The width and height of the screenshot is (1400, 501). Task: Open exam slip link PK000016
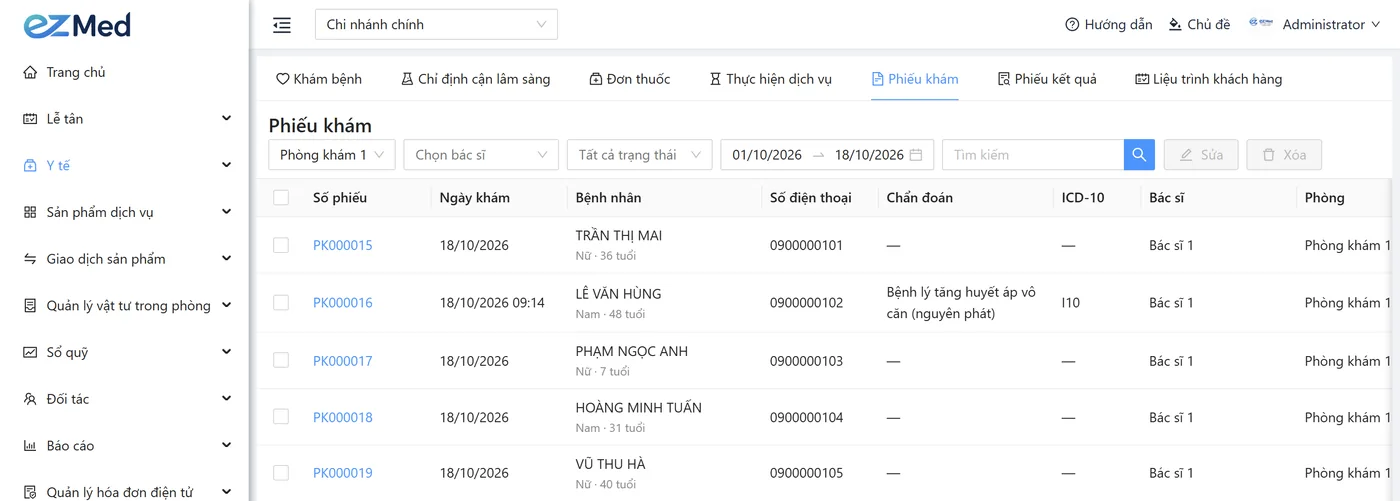pyautogui.click(x=343, y=303)
